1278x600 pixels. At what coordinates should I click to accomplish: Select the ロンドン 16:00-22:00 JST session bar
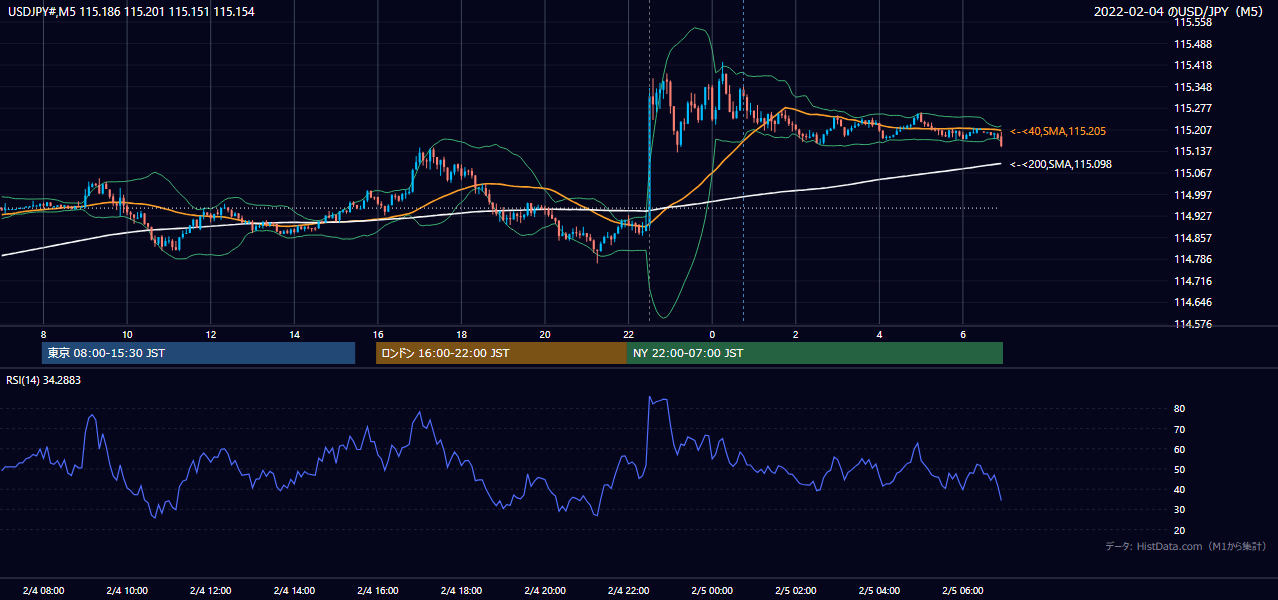[x=501, y=353]
